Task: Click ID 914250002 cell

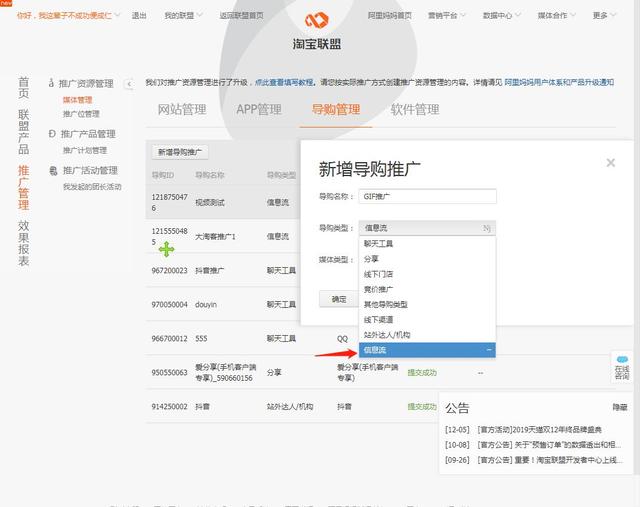Action: pyautogui.click(x=169, y=407)
